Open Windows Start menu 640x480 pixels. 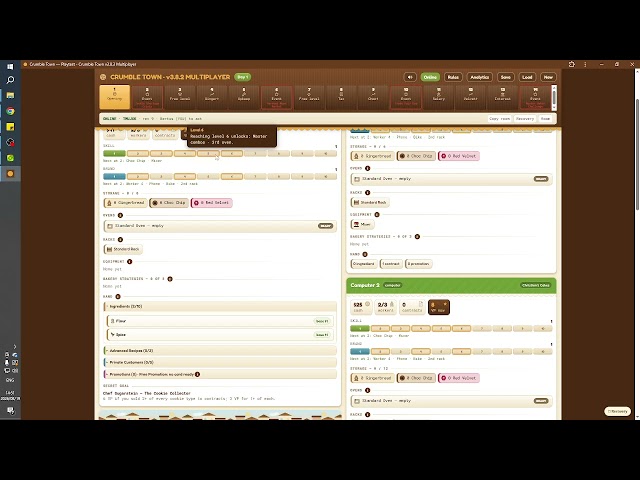click(10, 66)
